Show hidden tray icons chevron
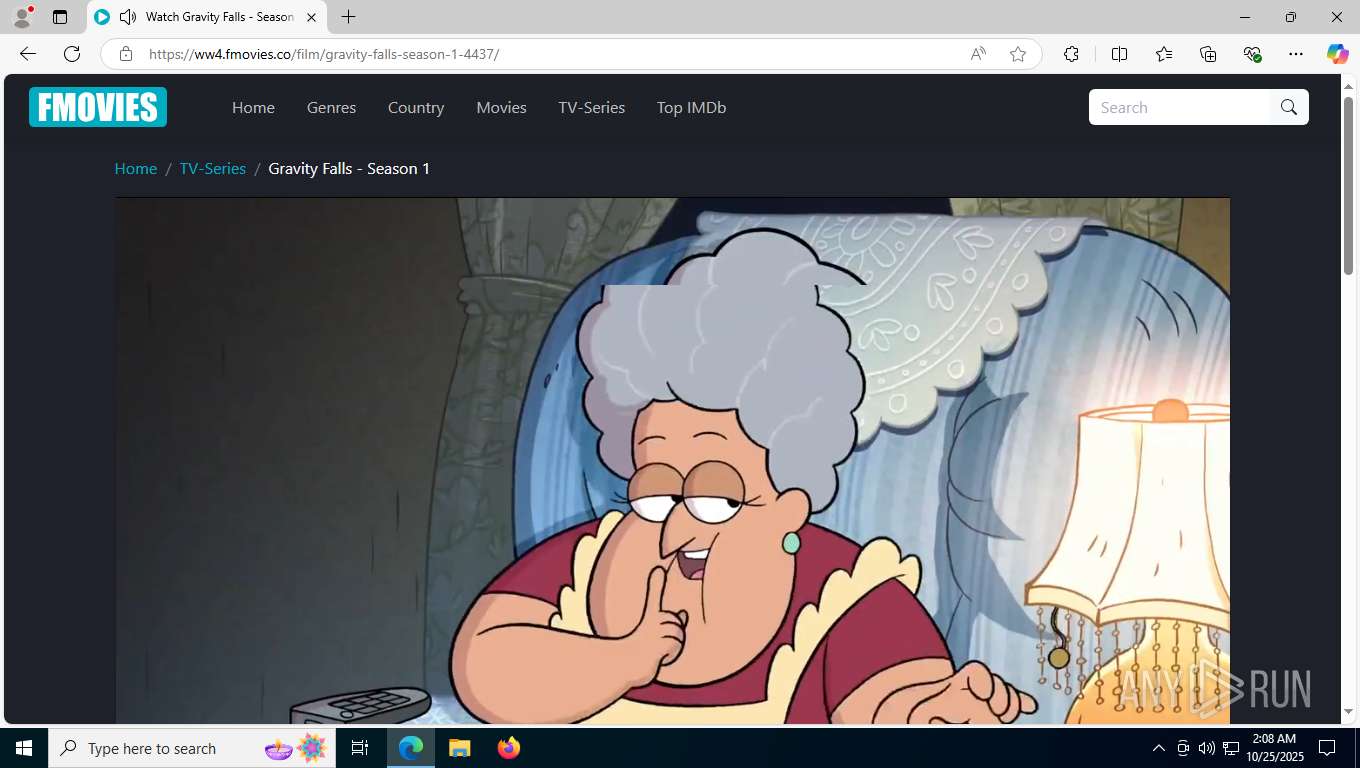The image size is (1360, 768). (1159, 748)
